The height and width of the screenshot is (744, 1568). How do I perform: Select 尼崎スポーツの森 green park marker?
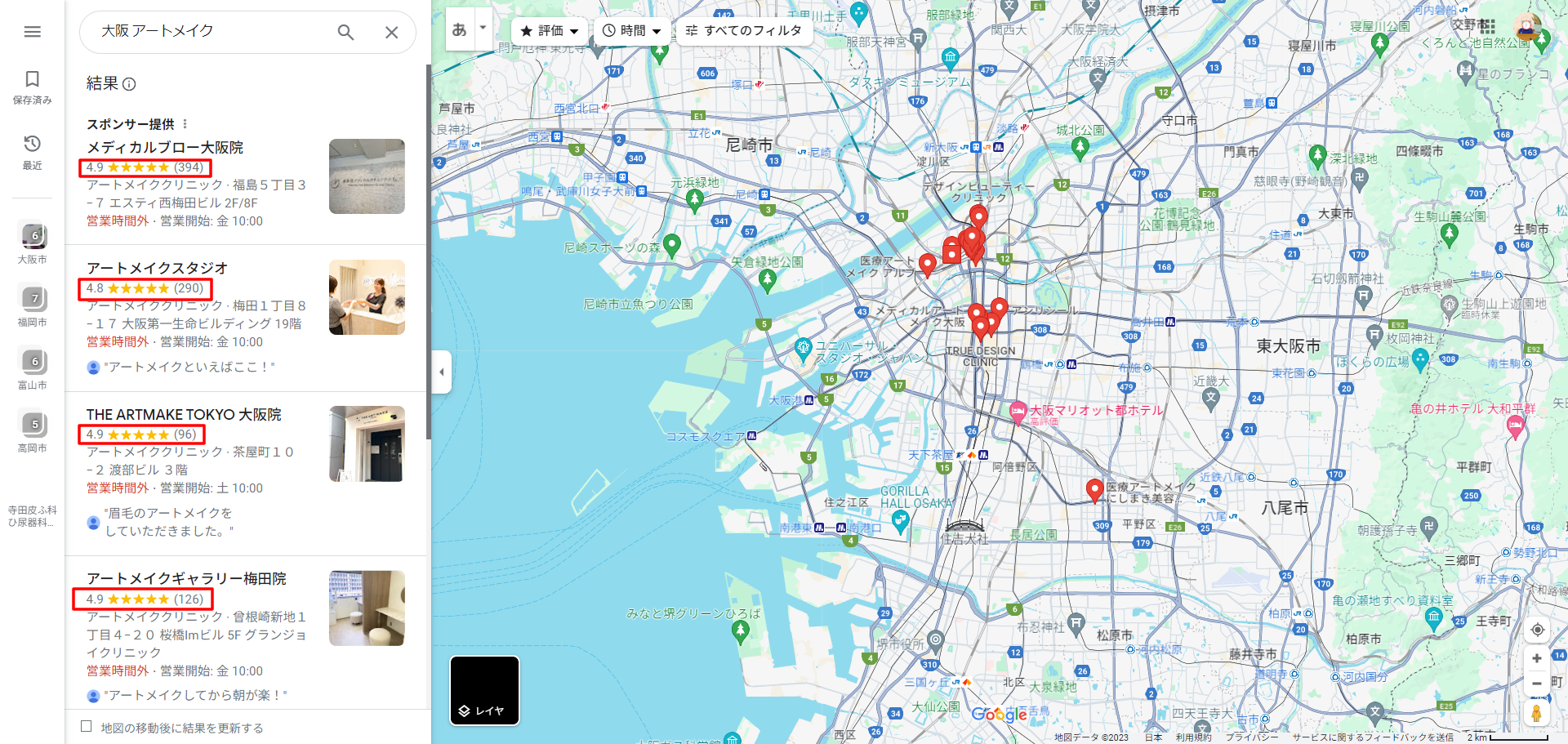pyautogui.click(x=672, y=243)
